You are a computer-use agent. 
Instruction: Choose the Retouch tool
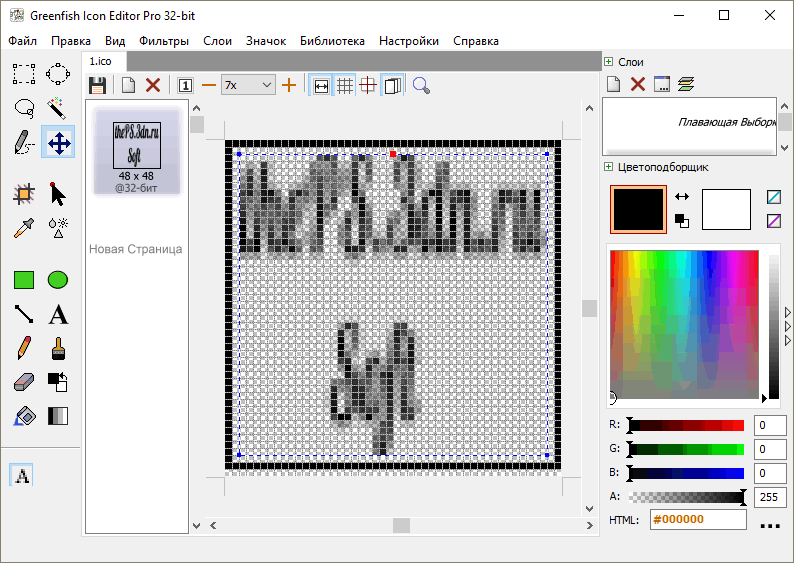tap(58, 228)
